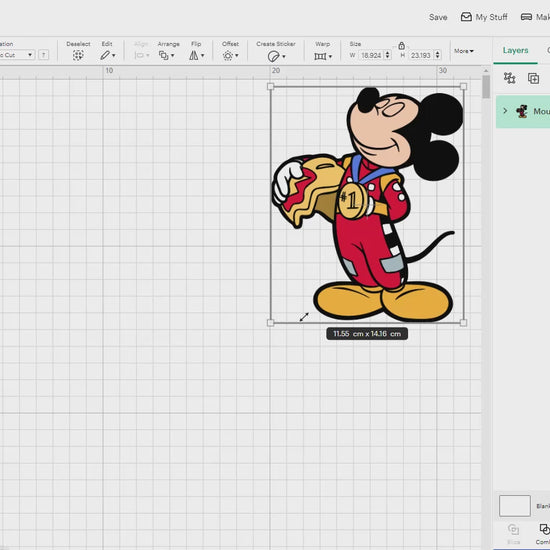
Task: Click the Size label in toolbar
Action: pyautogui.click(x=355, y=44)
